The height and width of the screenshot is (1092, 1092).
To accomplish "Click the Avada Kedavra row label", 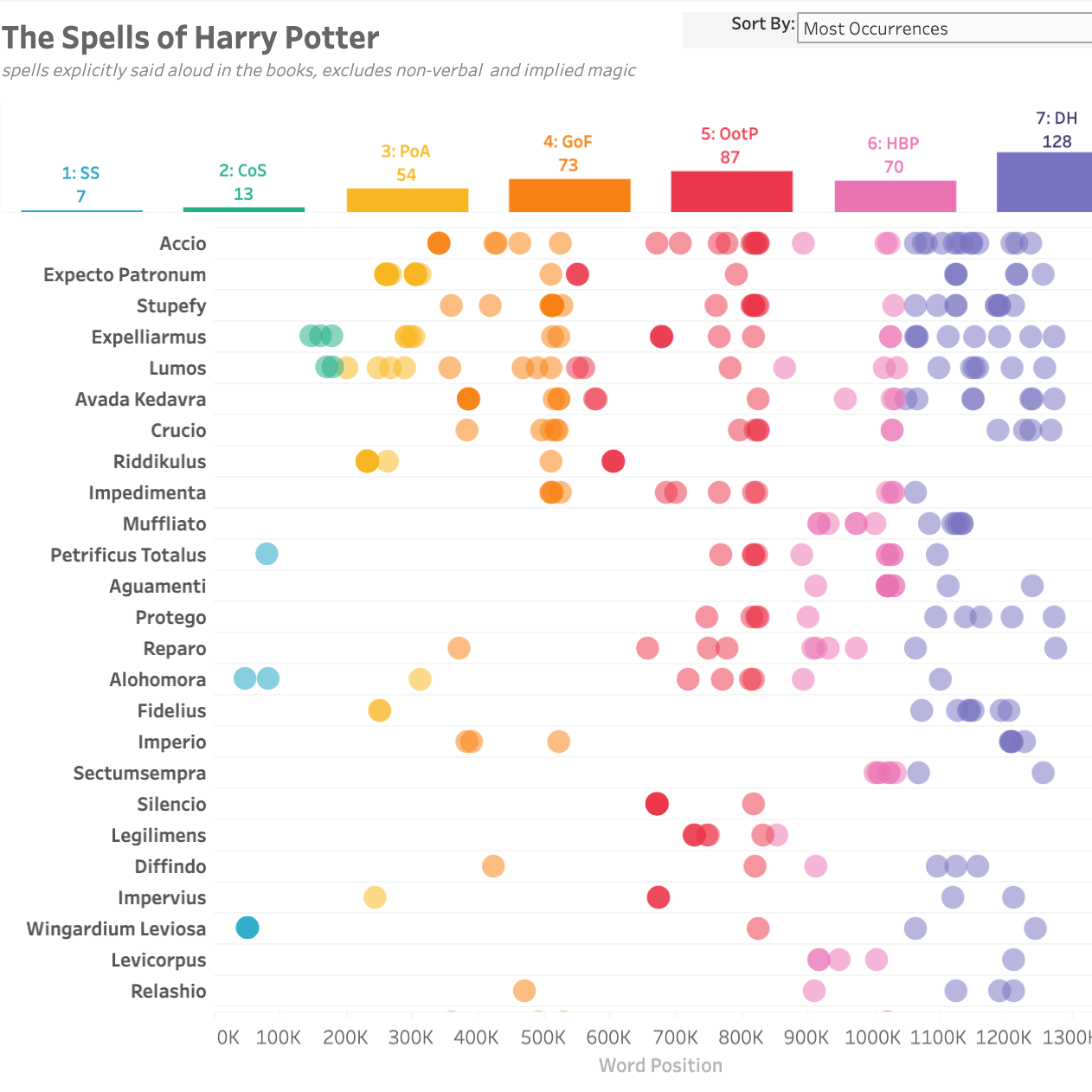I will point(140,399).
